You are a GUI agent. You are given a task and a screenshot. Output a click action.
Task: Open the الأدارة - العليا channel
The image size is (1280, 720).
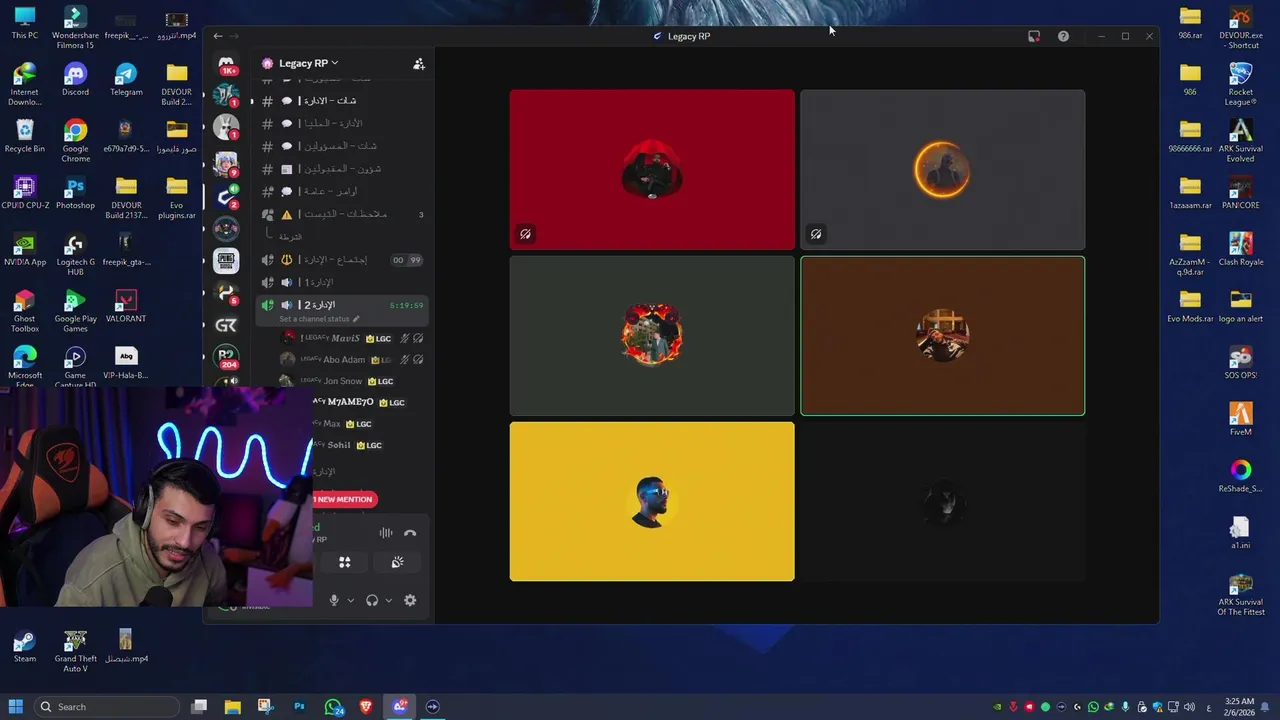[342, 123]
